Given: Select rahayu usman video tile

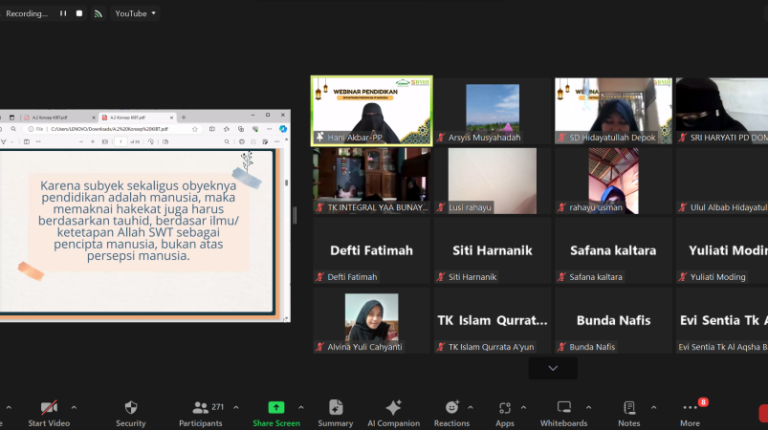Looking at the screenshot, I should tap(613, 181).
